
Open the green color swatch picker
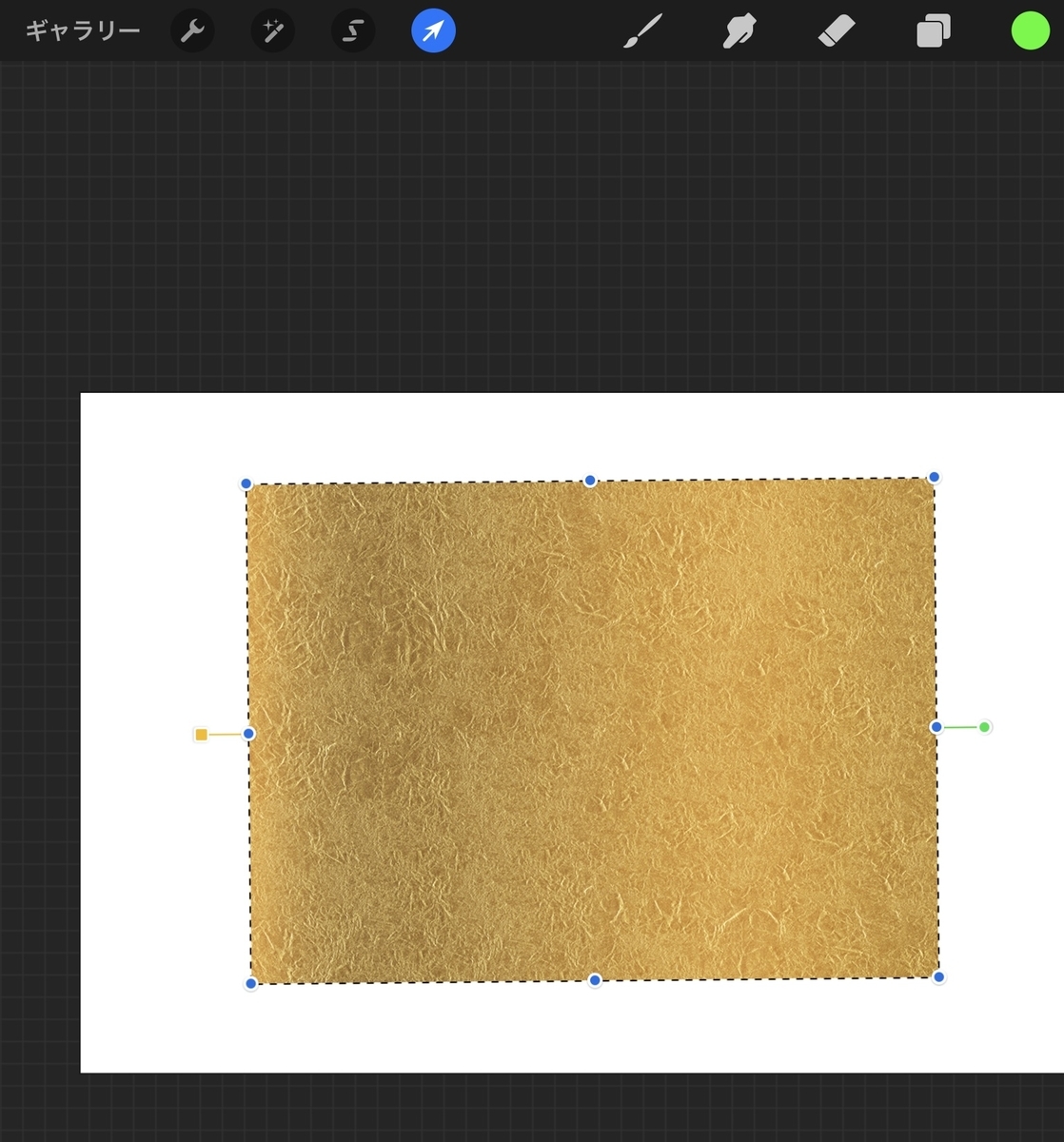coord(1031,30)
